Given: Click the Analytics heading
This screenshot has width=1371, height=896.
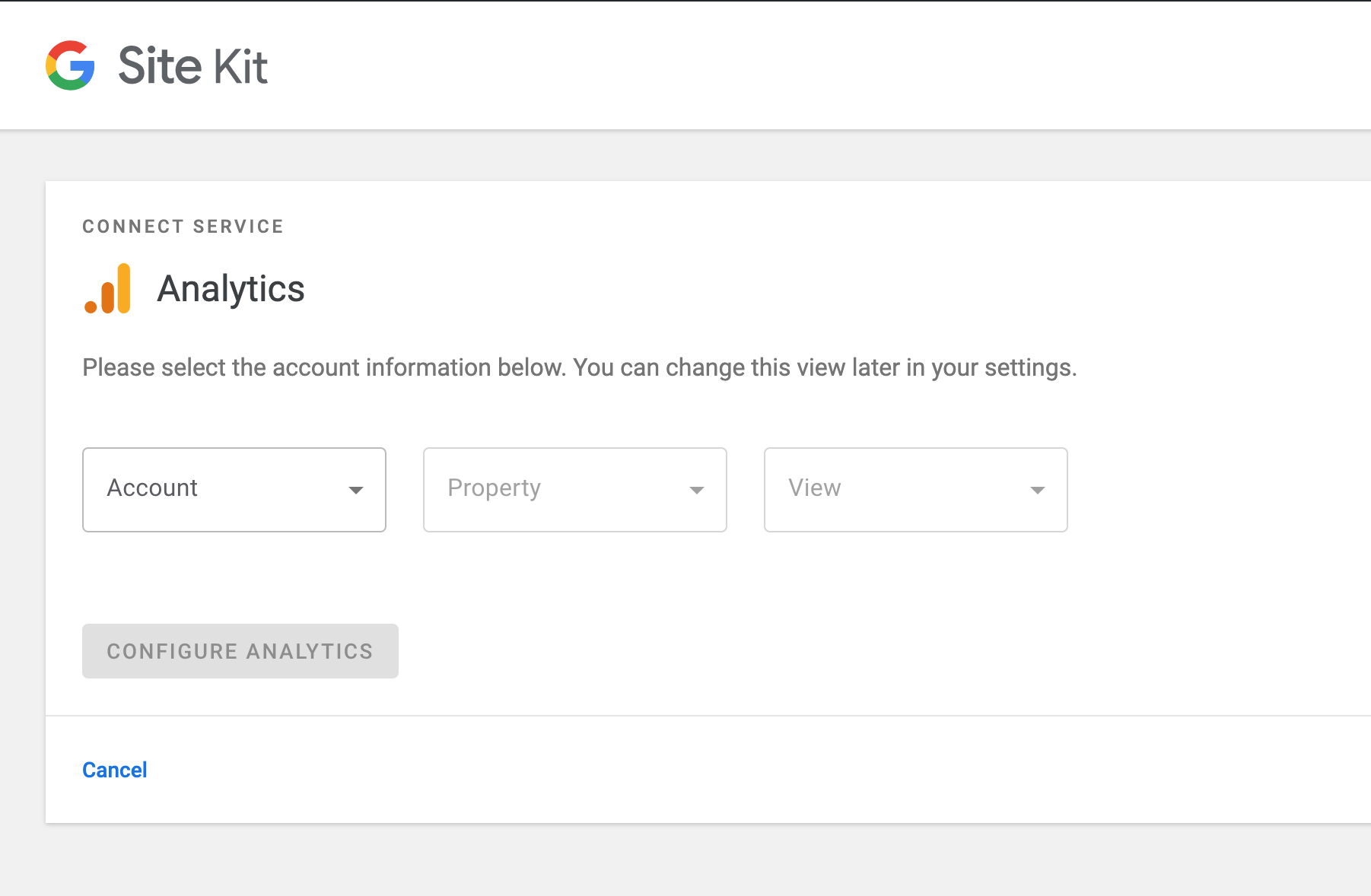Looking at the screenshot, I should coord(231,289).
